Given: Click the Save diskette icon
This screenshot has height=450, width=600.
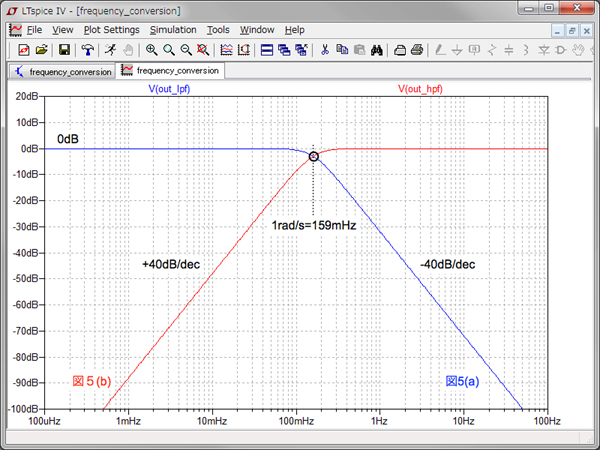Looking at the screenshot, I should 64,49.
